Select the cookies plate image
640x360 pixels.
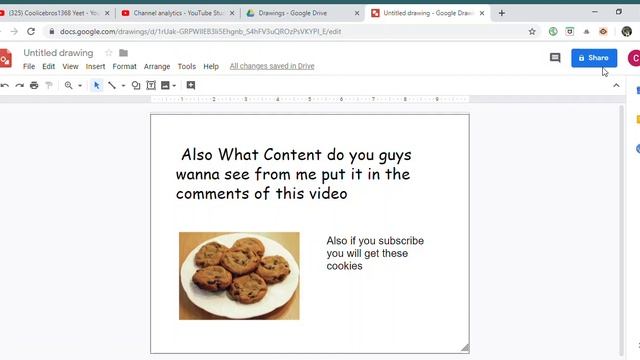point(239,276)
